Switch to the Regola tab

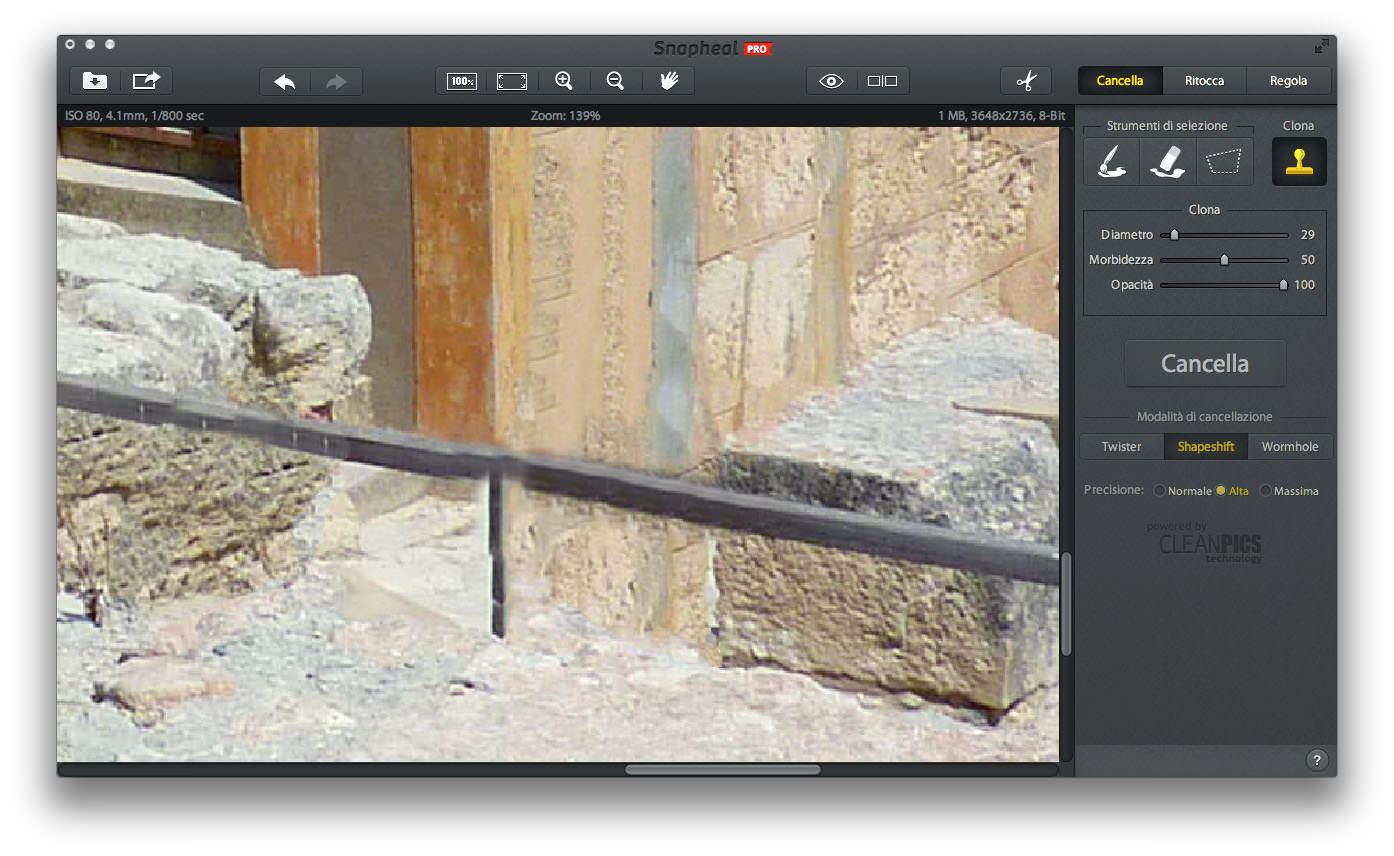pyautogui.click(x=1289, y=81)
